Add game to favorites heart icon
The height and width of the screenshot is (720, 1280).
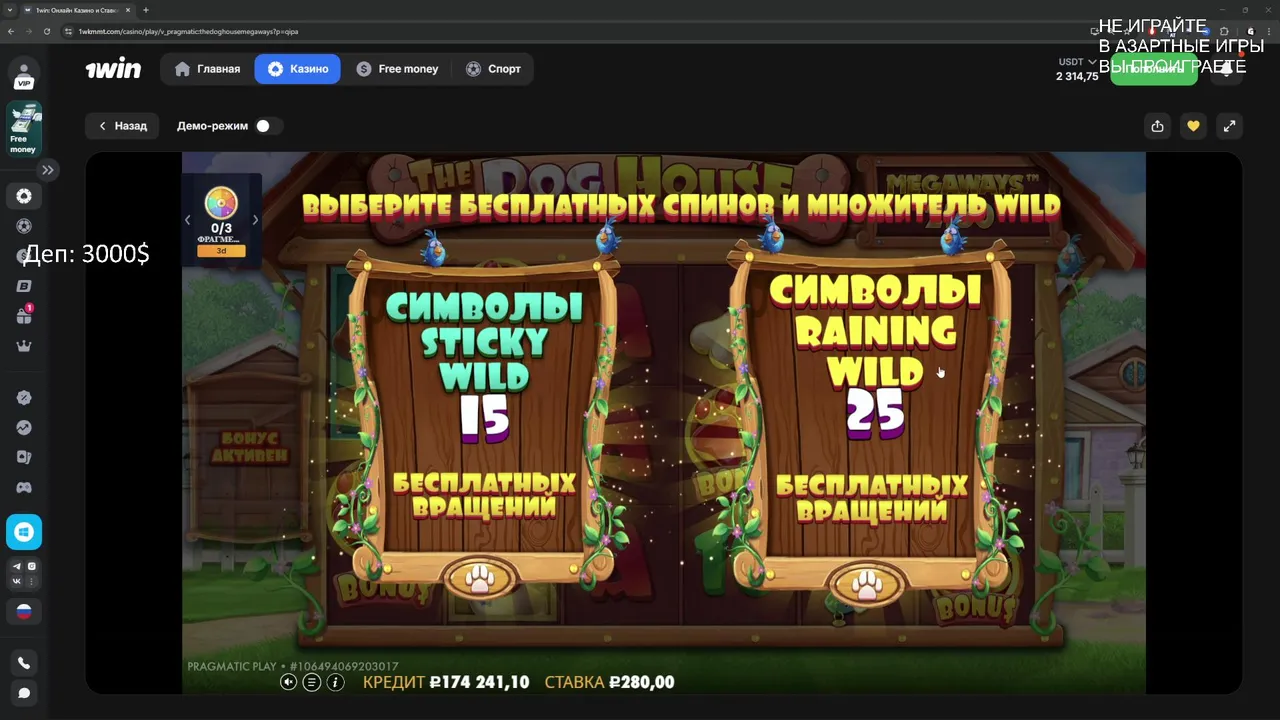(1193, 126)
